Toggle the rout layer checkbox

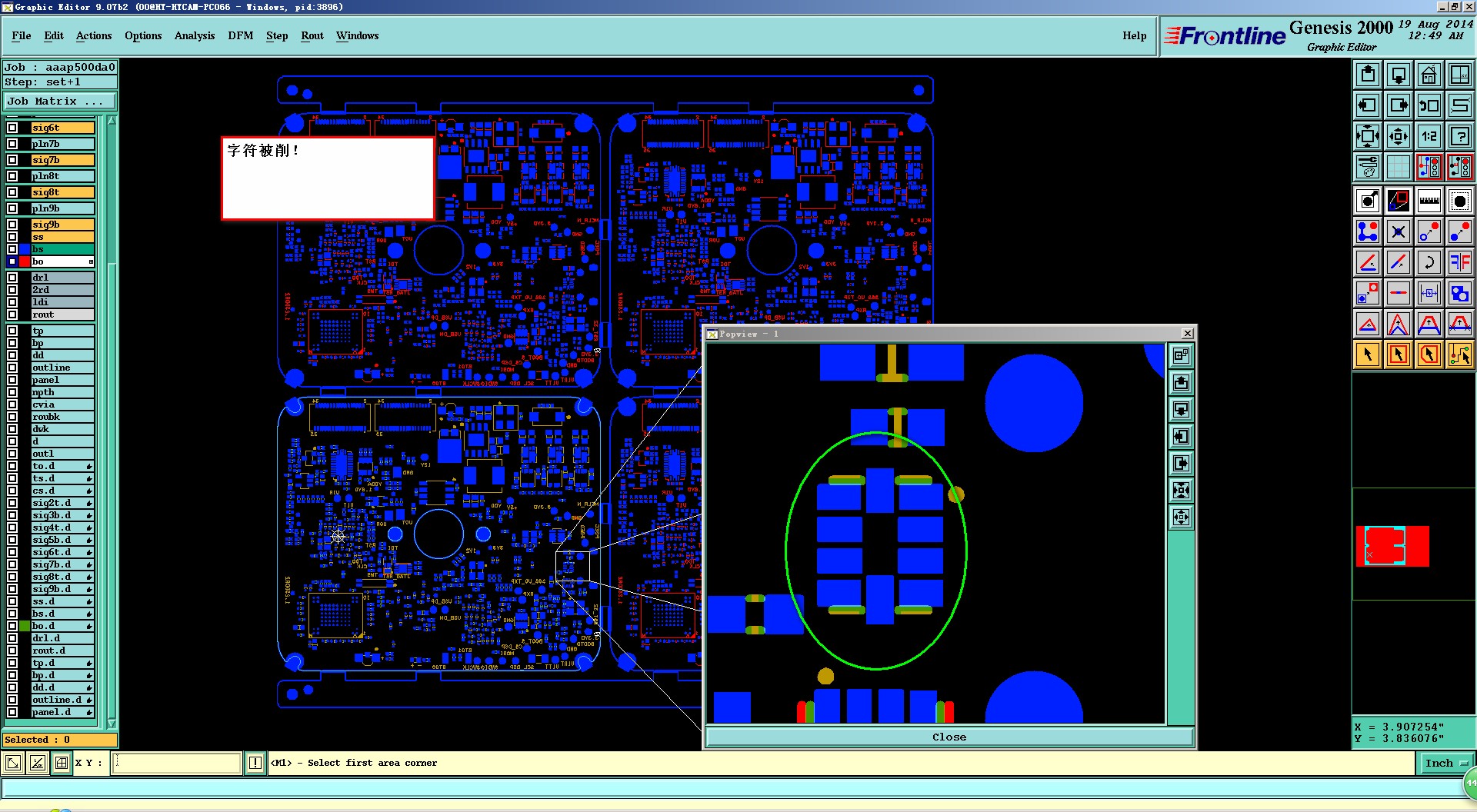12,314
